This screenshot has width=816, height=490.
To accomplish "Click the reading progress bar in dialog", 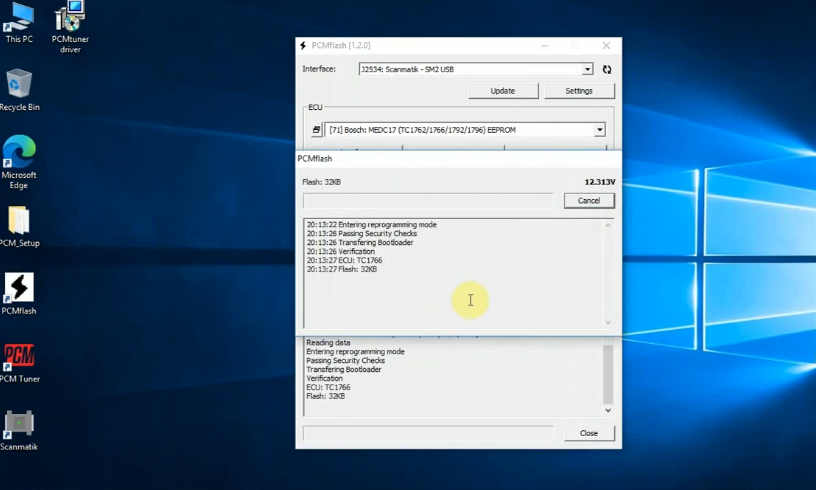I will 428,201.
